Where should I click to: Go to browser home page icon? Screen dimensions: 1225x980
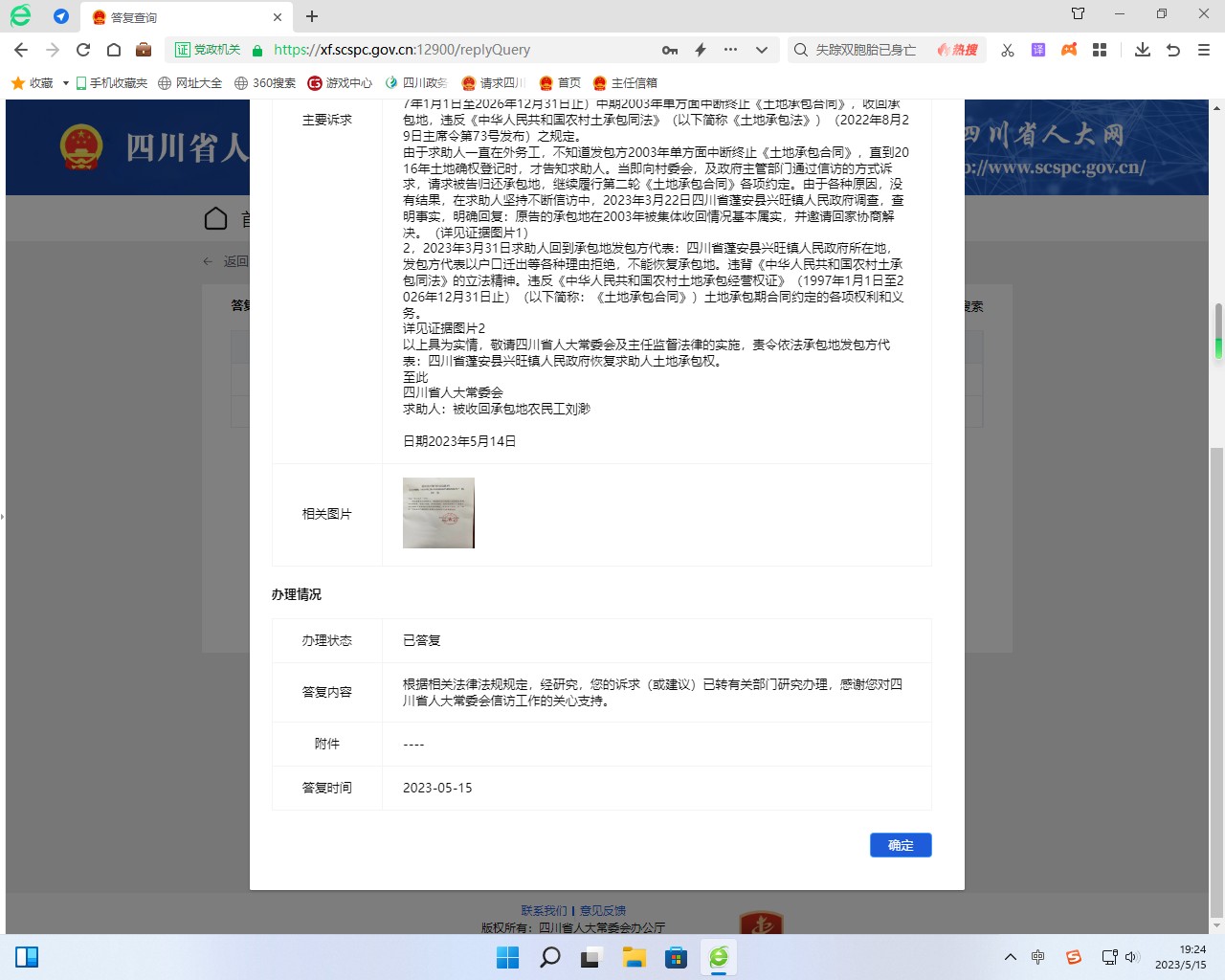[x=114, y=50]
